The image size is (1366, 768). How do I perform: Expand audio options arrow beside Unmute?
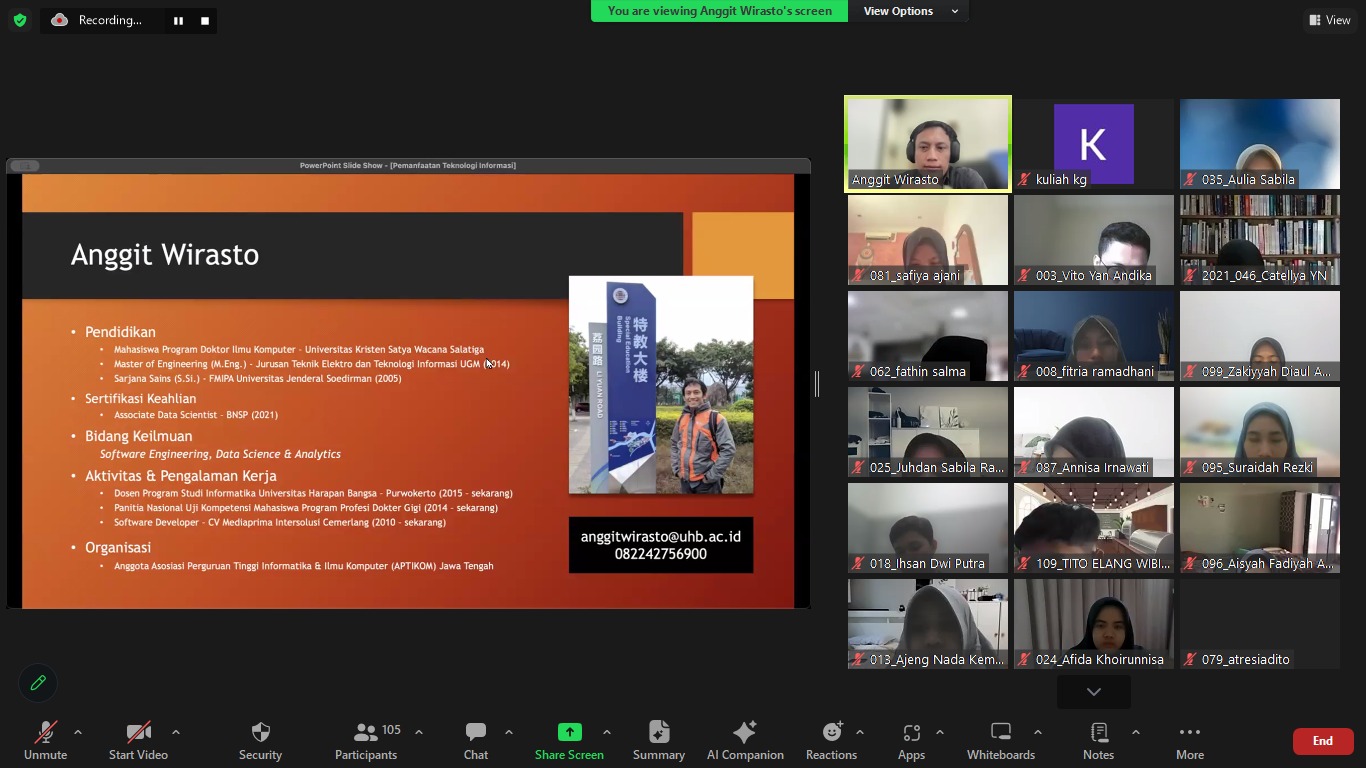point(78,732)
